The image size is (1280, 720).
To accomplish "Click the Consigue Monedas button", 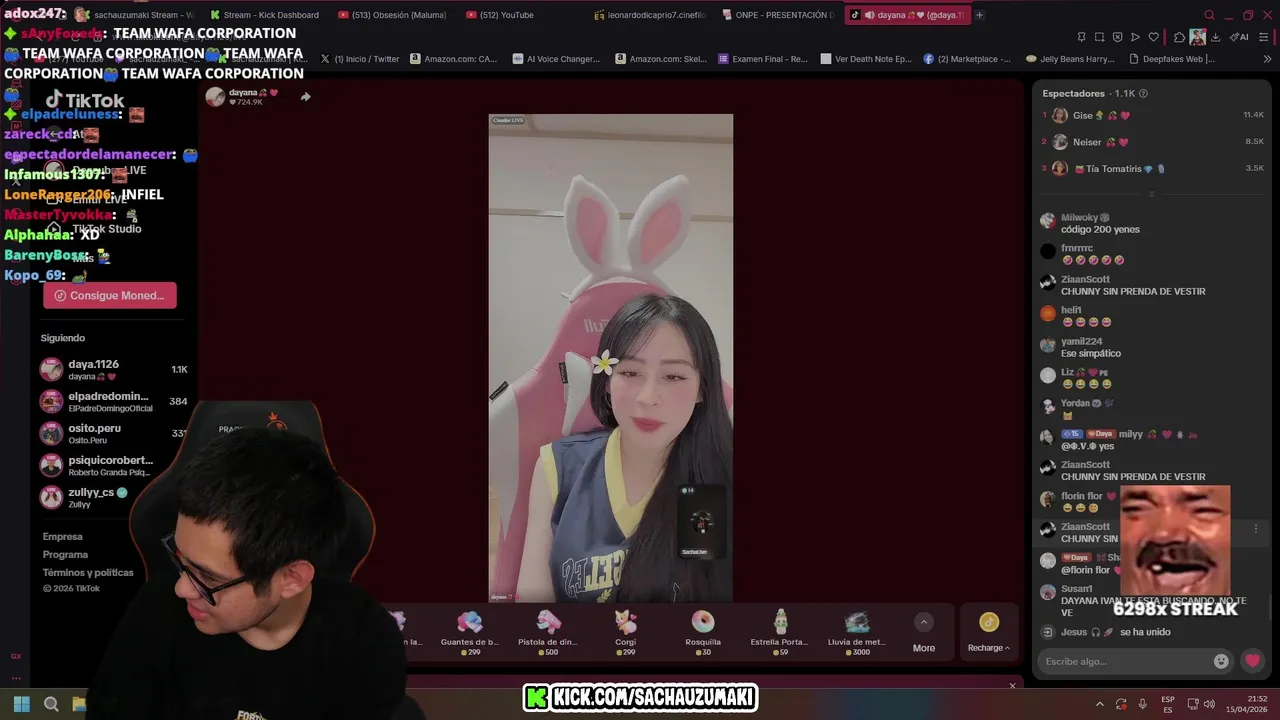I will pyautogui.click(x=110, y=296).
